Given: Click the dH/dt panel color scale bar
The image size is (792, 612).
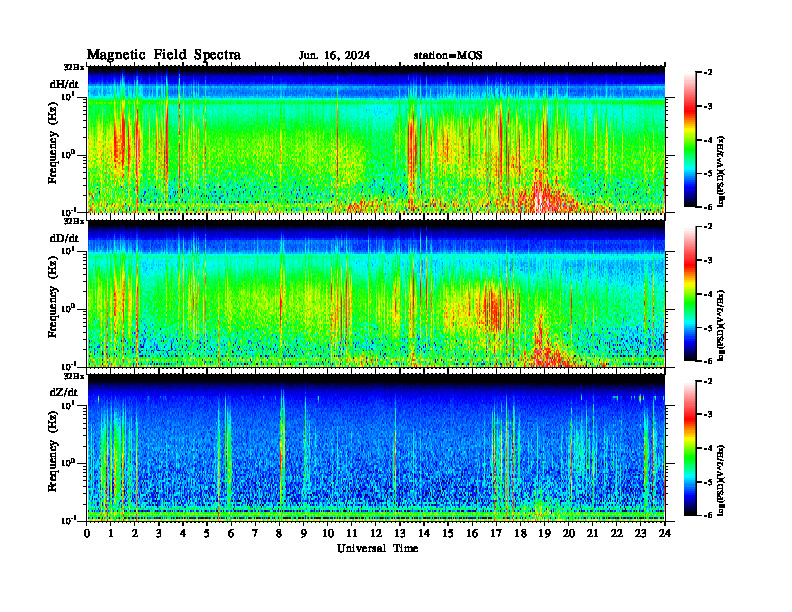Looking at the screenshot, I should 689,140.
